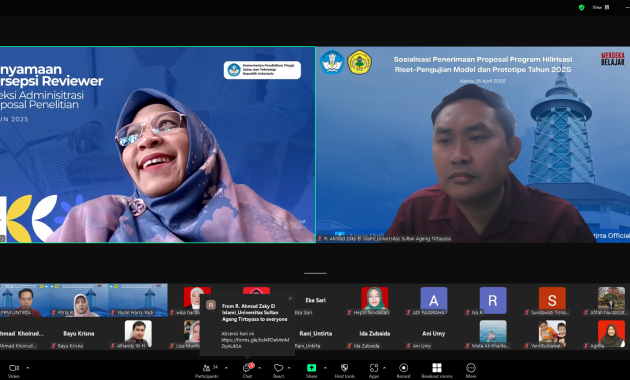Select the ADI NUGRAHA participant tile
Screen dimensions: 630x380
434,301
